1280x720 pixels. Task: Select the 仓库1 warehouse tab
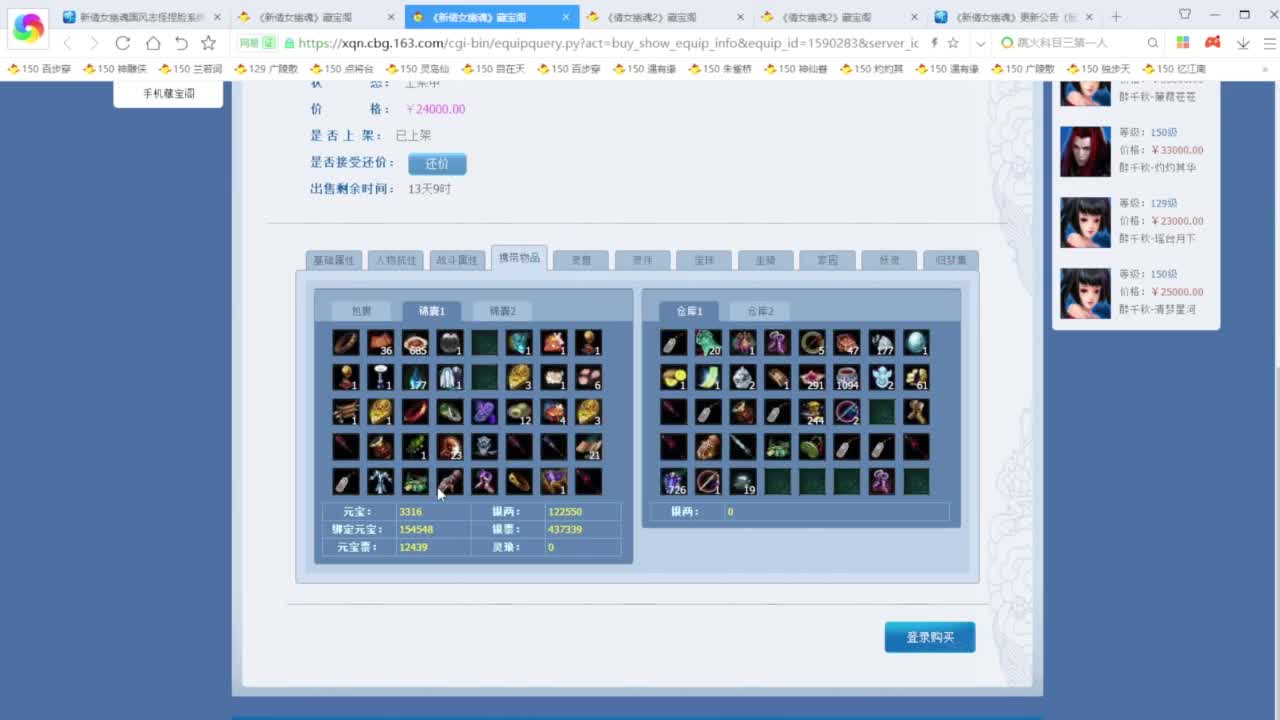coord(689,311)
